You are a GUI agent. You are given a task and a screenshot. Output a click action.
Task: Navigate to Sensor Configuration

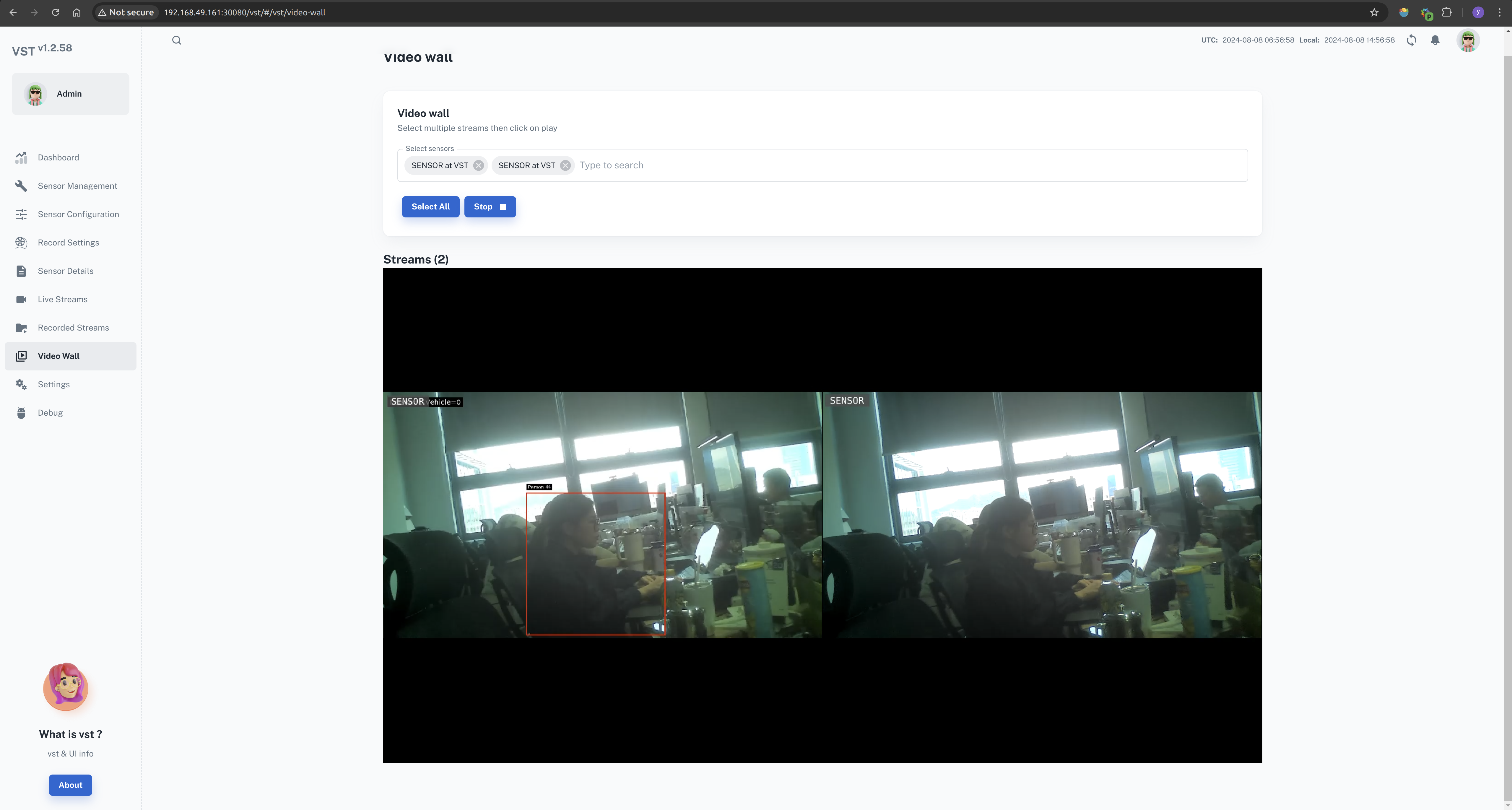(x=78, y=214)
